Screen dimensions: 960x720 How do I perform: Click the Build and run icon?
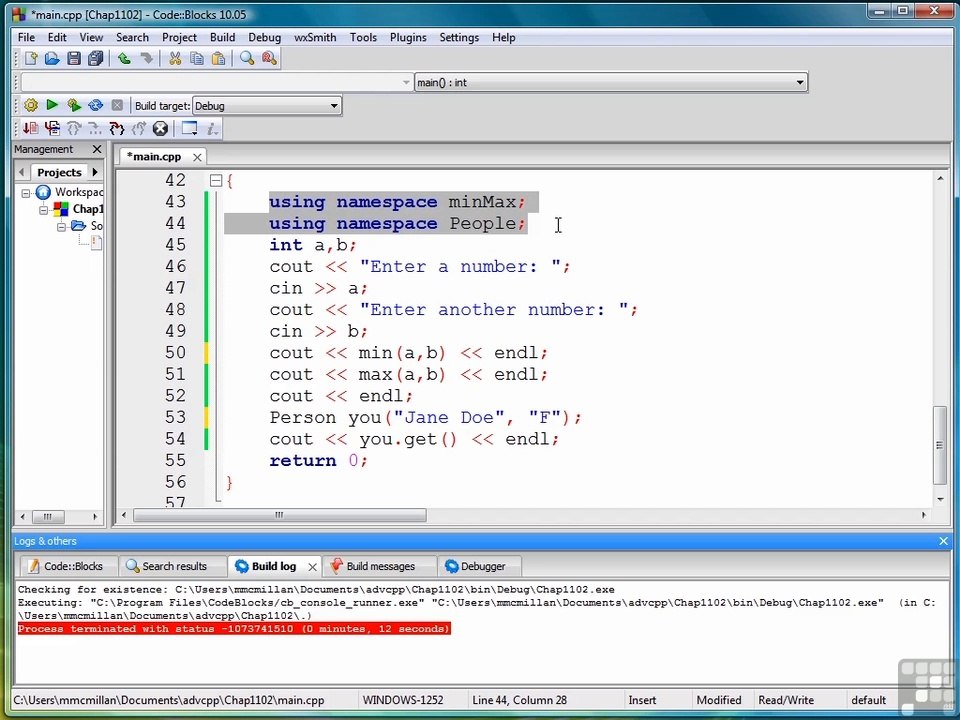point(74,105)
